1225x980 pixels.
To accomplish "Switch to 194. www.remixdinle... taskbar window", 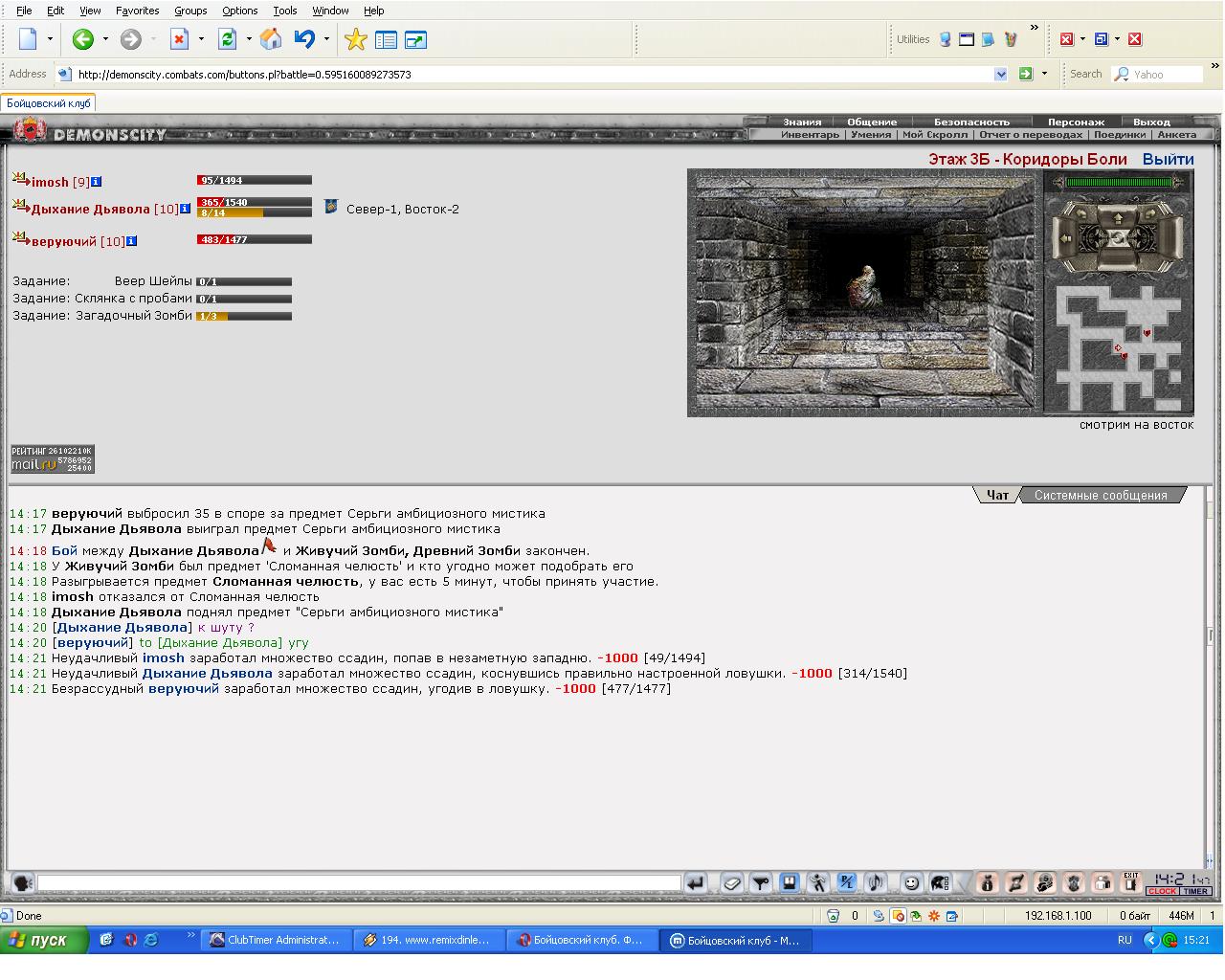I will point(430,940).
